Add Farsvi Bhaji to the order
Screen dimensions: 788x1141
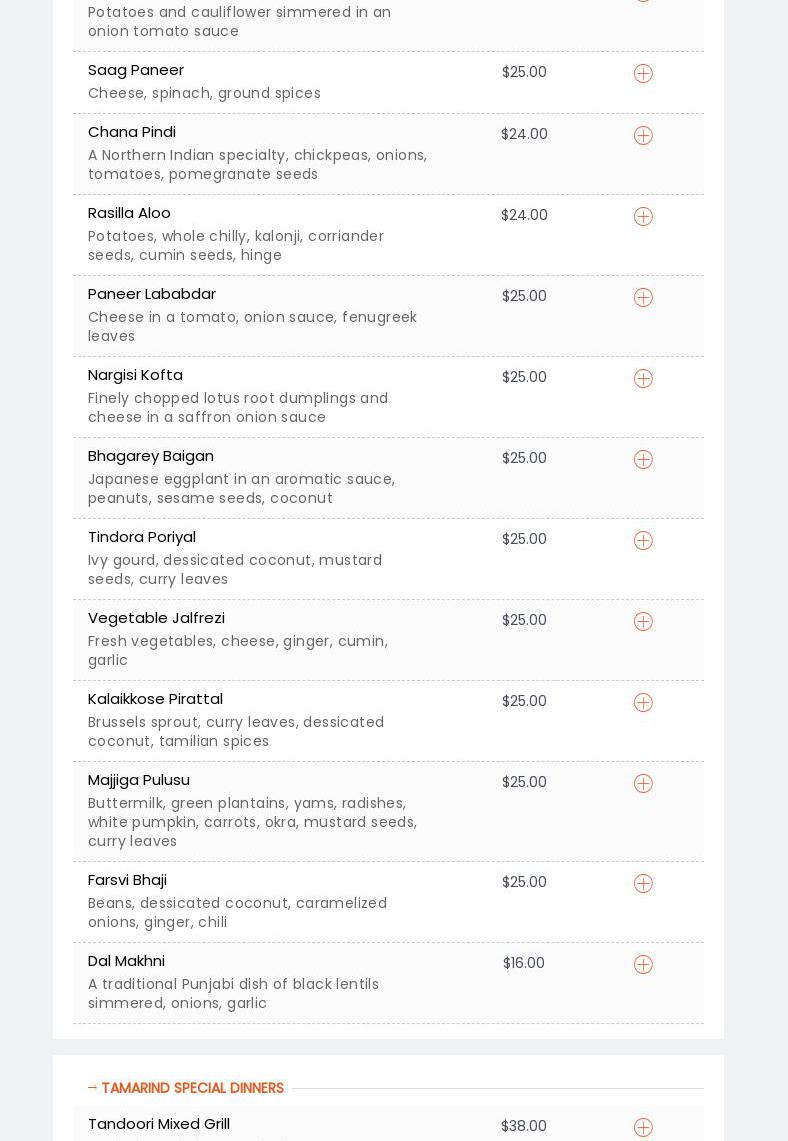(x=643, y=884)
